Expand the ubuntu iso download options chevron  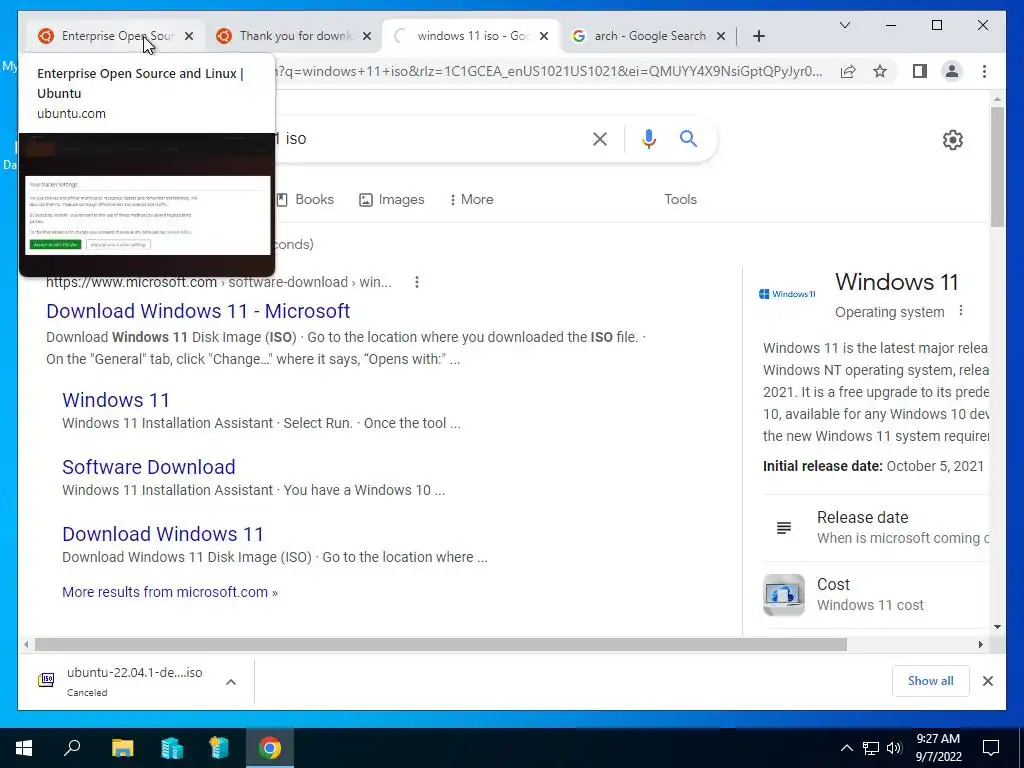(231, 682)
